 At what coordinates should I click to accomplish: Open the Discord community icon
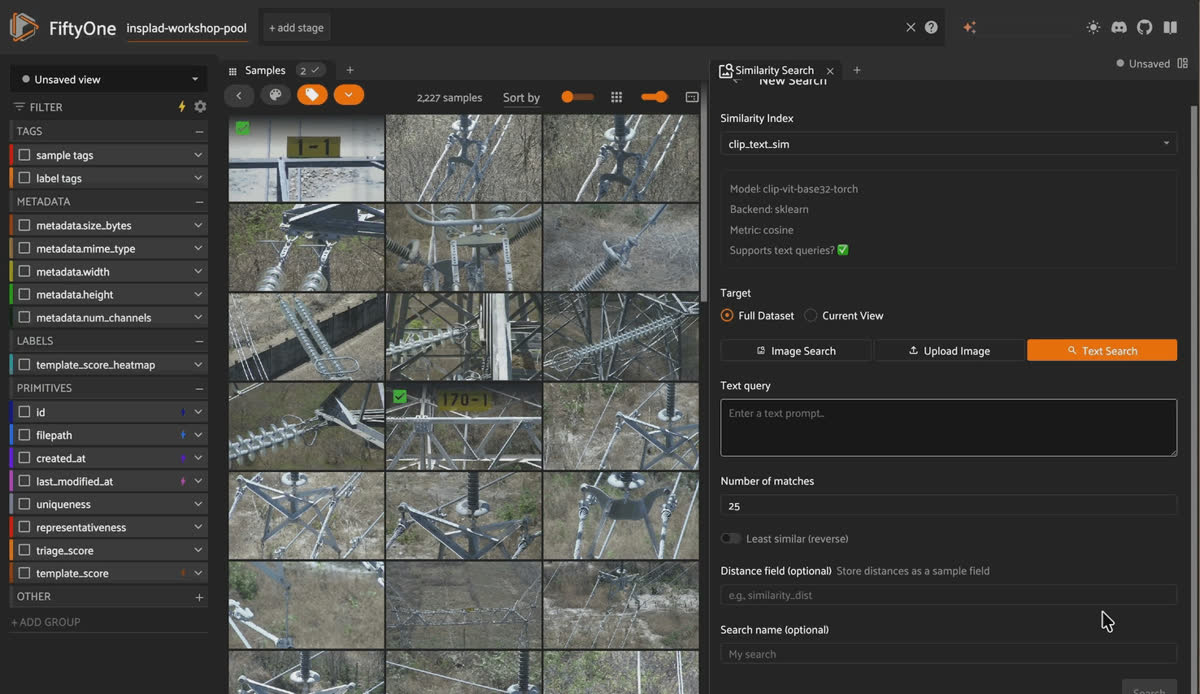click(x=1119, y=27)
